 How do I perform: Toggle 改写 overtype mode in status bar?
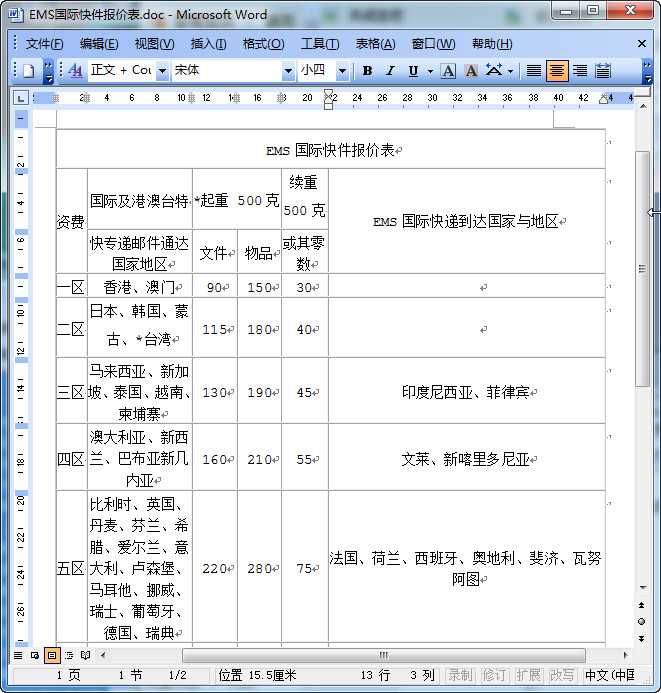coord(562,675)
